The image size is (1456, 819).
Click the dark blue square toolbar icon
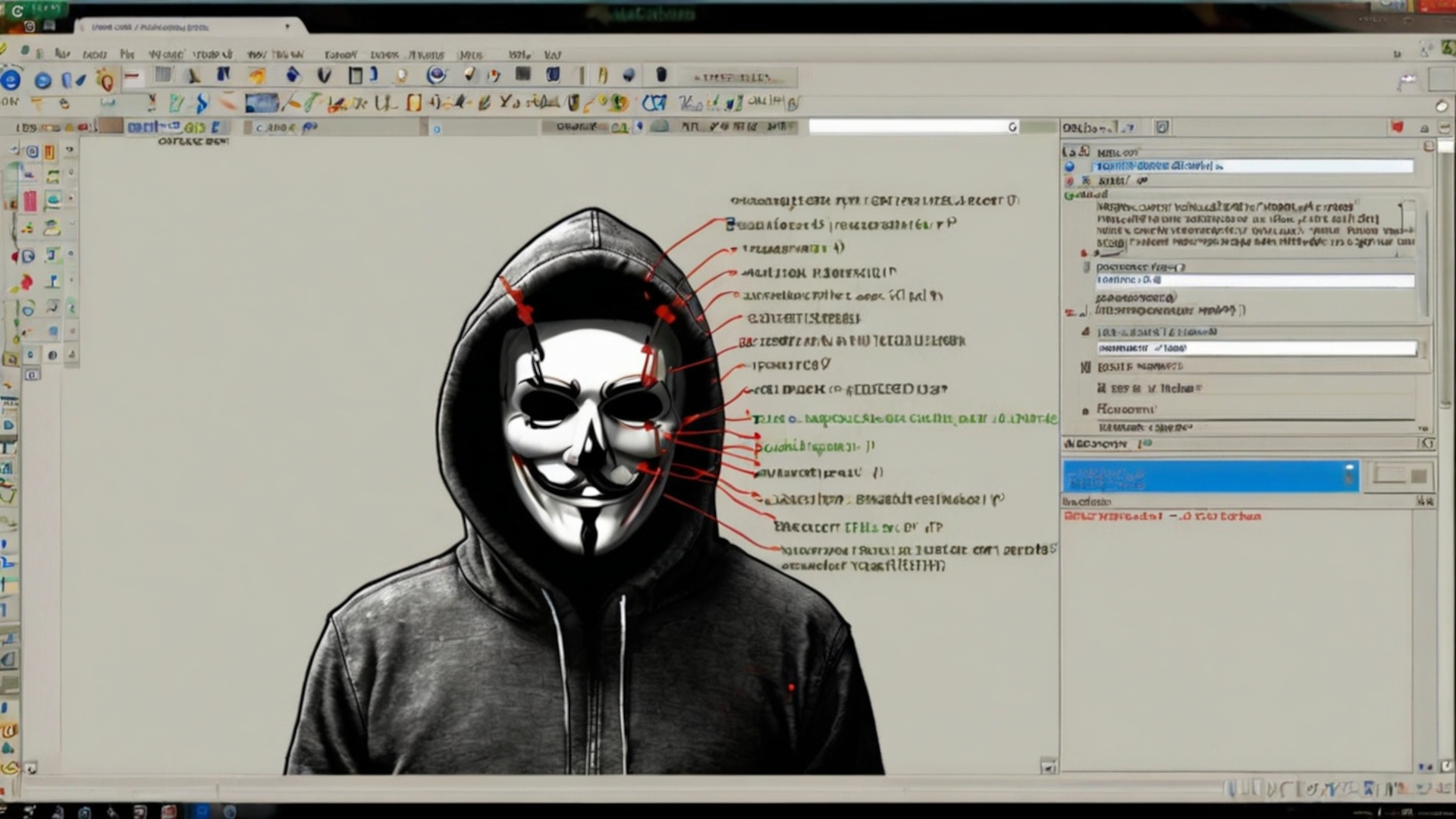[553, 74]
